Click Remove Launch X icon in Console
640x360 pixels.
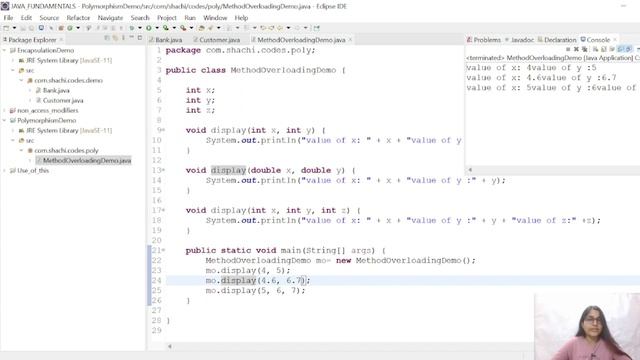pos(576,49)
